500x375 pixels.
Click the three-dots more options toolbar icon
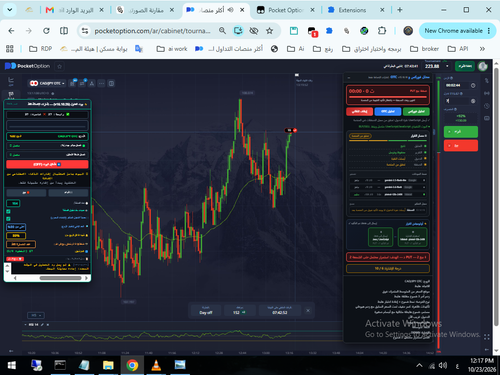click(x=101, y=83)
